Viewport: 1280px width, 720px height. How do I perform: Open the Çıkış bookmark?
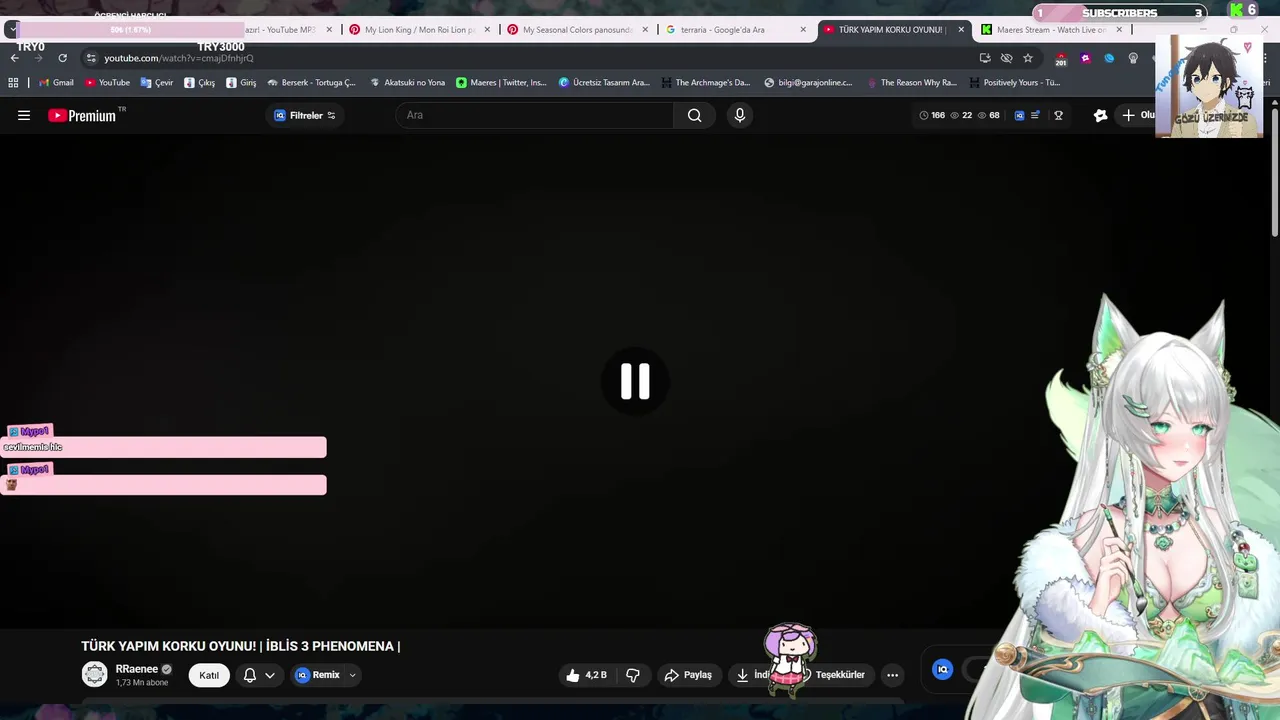pos(199,83)
